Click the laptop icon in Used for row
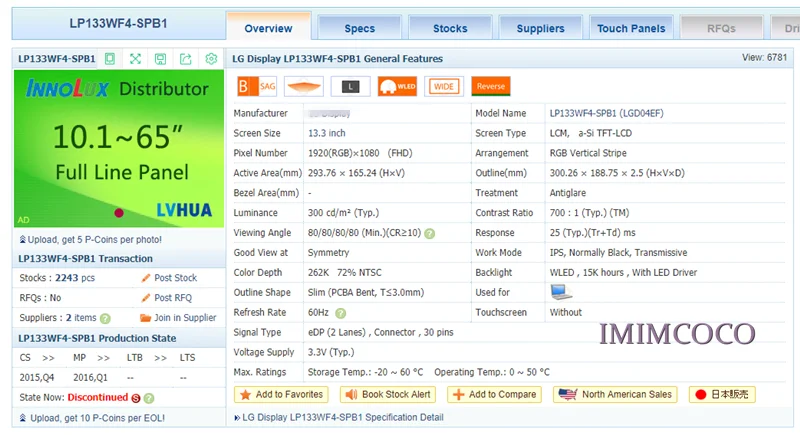The height and width of the screenshot is (435, 800). coord(560,292)
